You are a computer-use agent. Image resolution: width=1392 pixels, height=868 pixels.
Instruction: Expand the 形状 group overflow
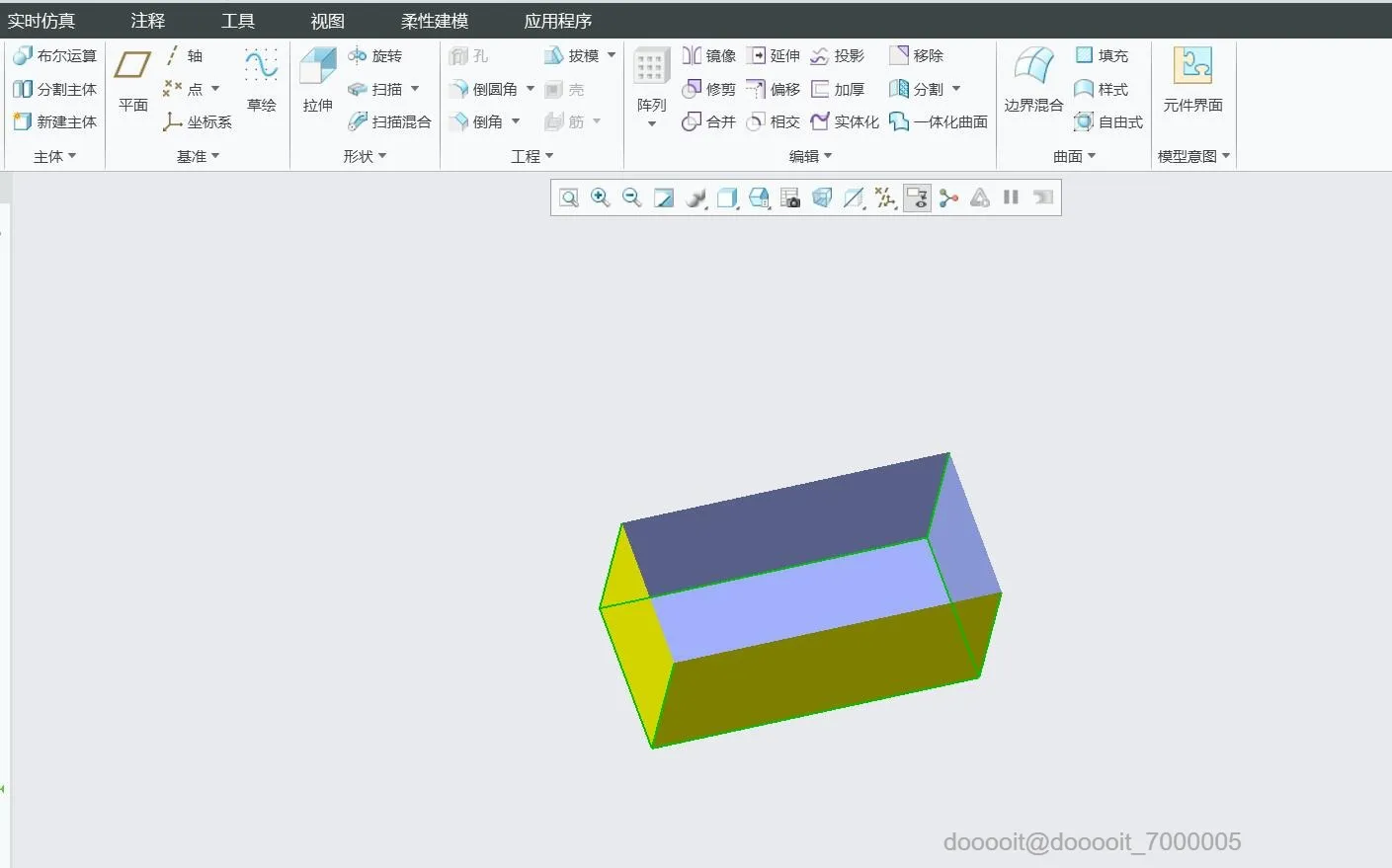(366, 156)
